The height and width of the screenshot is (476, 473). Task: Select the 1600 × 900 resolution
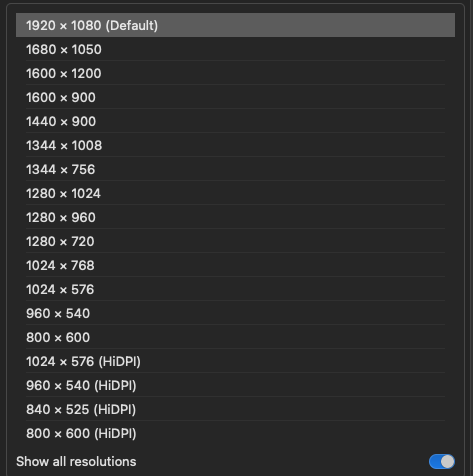(235, 97)
